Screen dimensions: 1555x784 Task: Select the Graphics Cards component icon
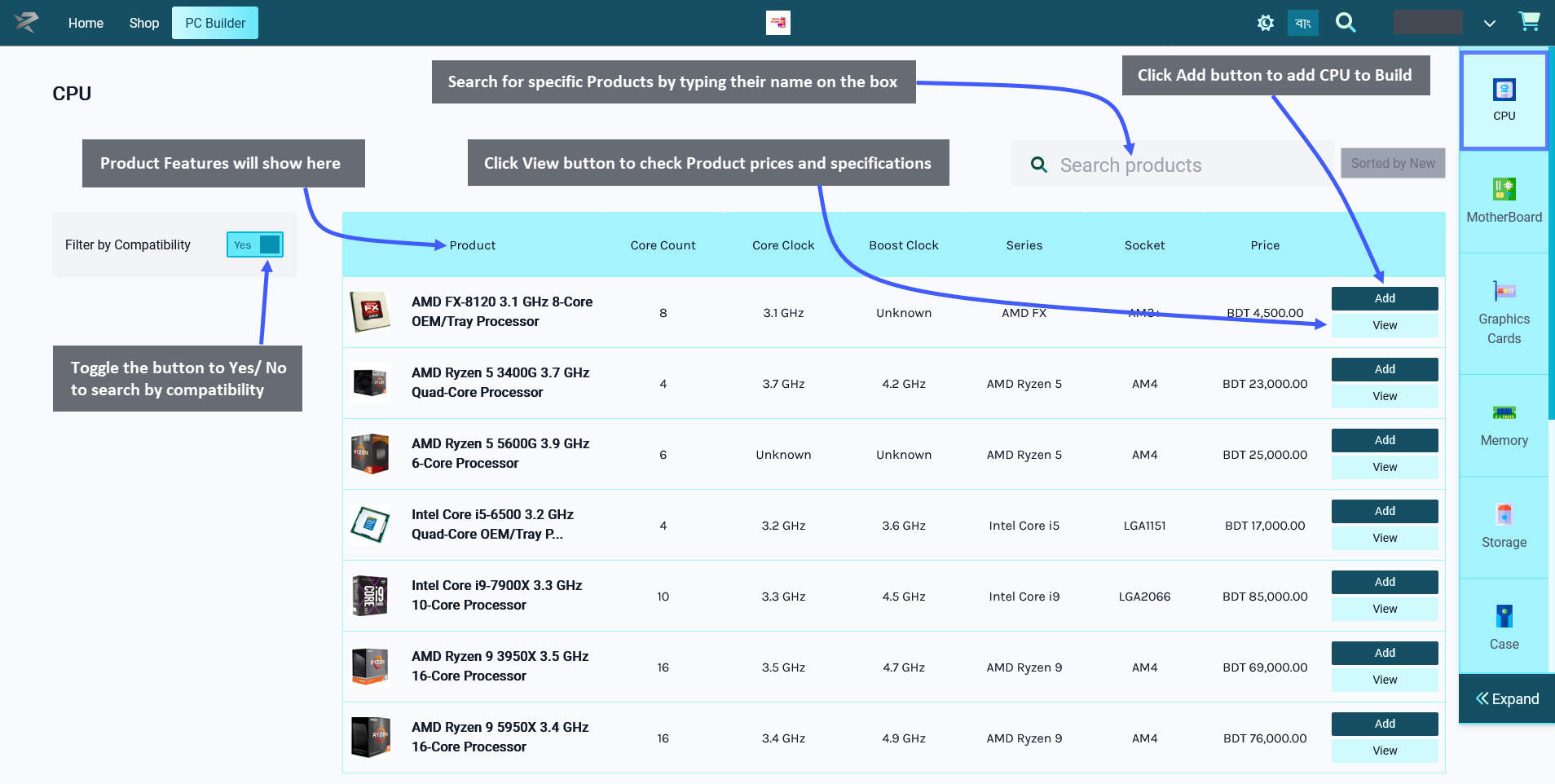tap(1504, 291)
